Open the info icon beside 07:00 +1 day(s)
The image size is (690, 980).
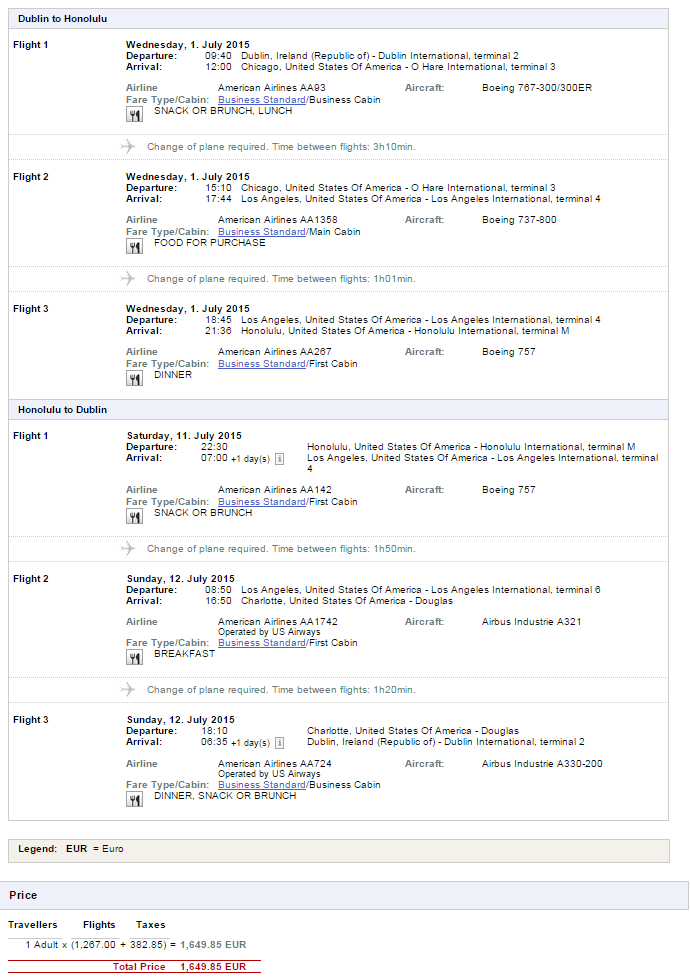click(x=279, y=459)
